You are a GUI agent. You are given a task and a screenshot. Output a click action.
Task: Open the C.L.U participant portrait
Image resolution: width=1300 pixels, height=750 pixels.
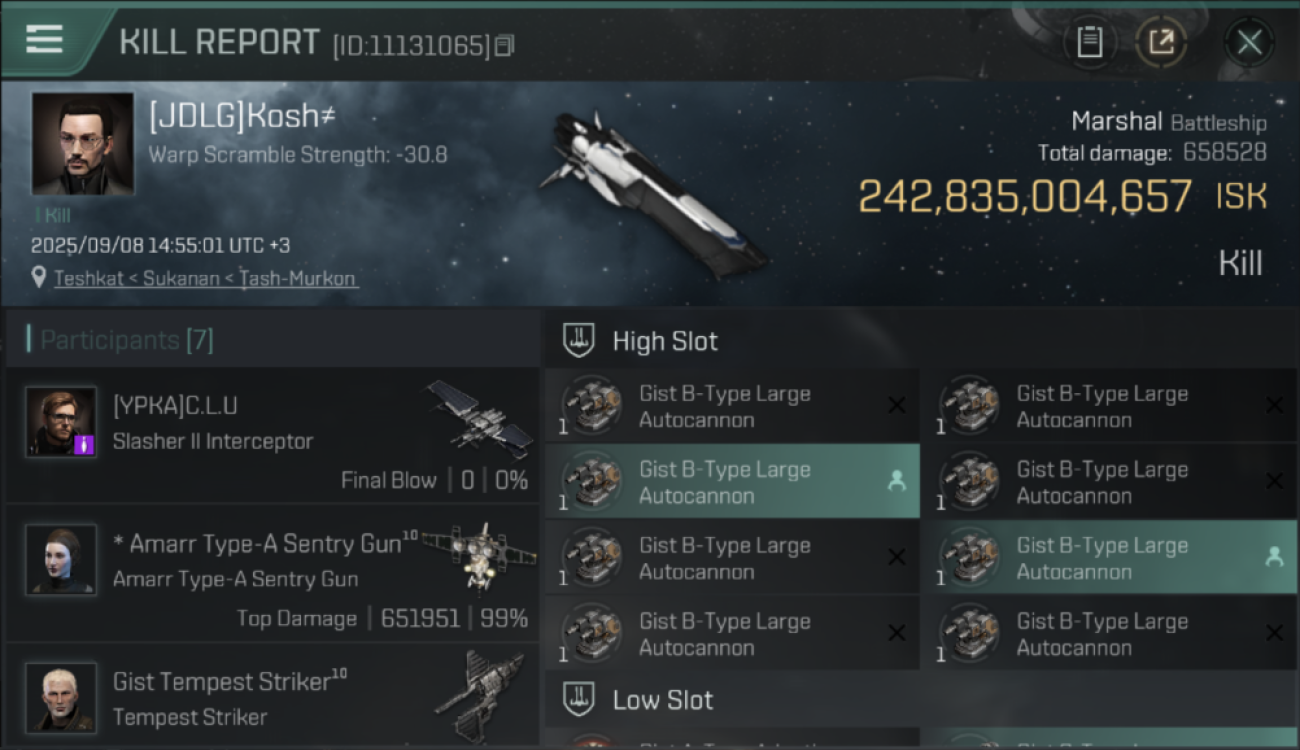61,422
